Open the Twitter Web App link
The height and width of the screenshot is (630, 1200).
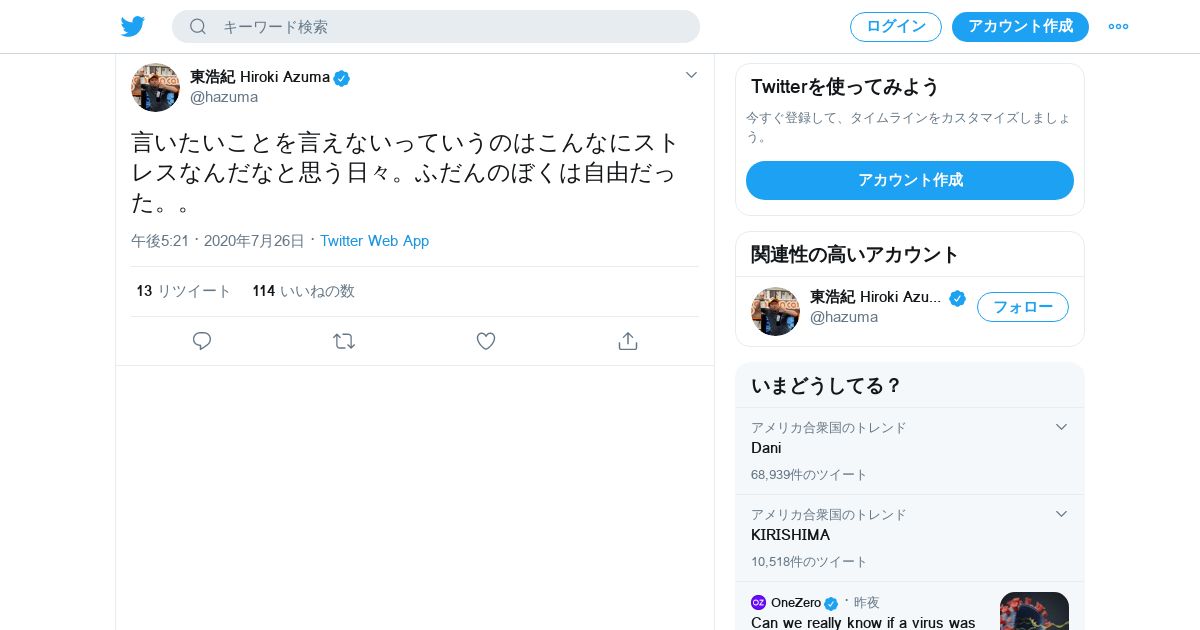[374, 241]
